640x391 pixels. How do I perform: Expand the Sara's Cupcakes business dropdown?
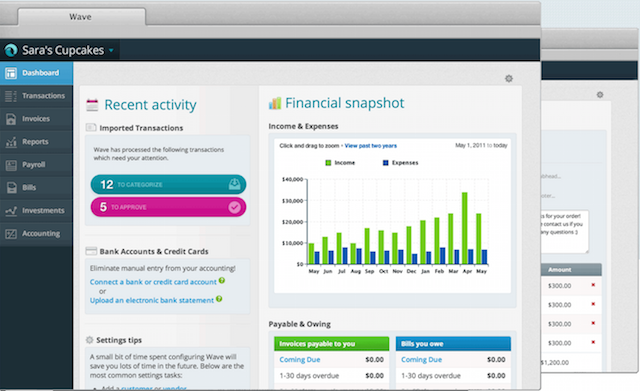(x=111, y=51)
